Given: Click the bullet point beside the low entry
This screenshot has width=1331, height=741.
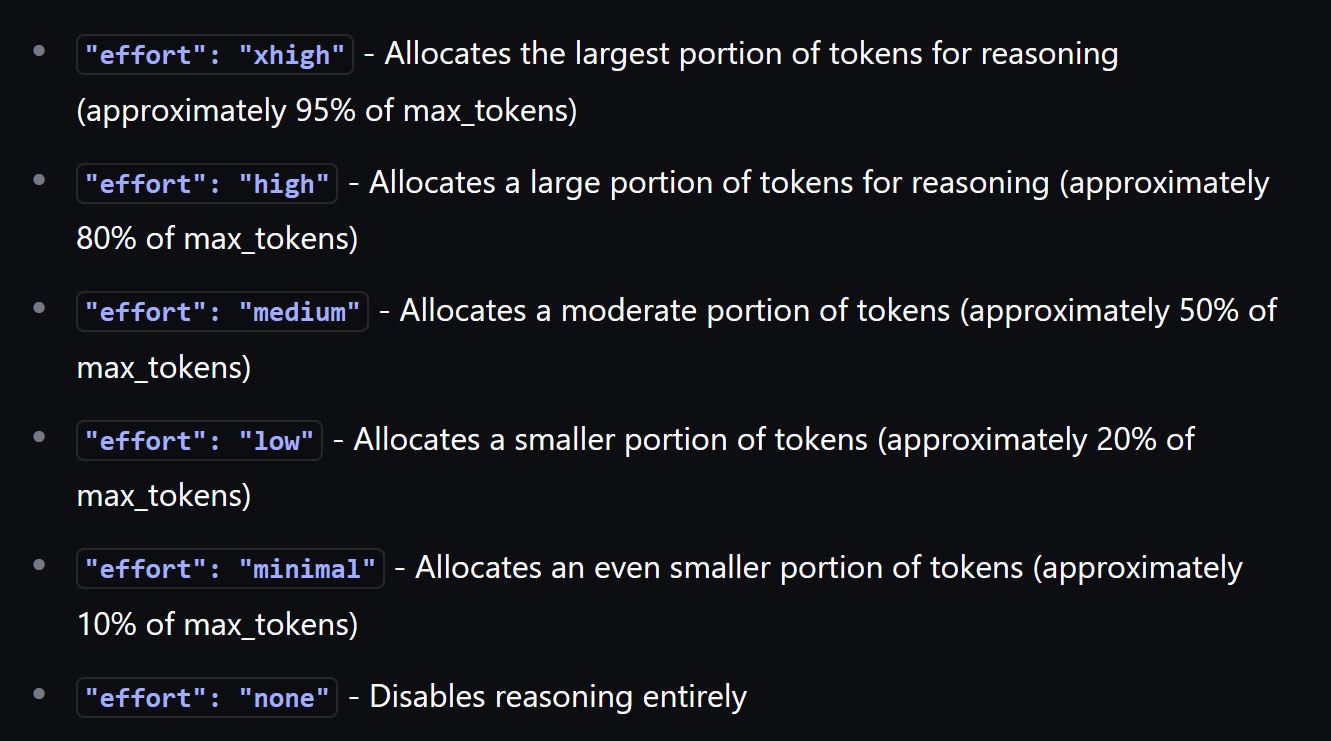Looking at the screenshot, I should tap(39, 436).
